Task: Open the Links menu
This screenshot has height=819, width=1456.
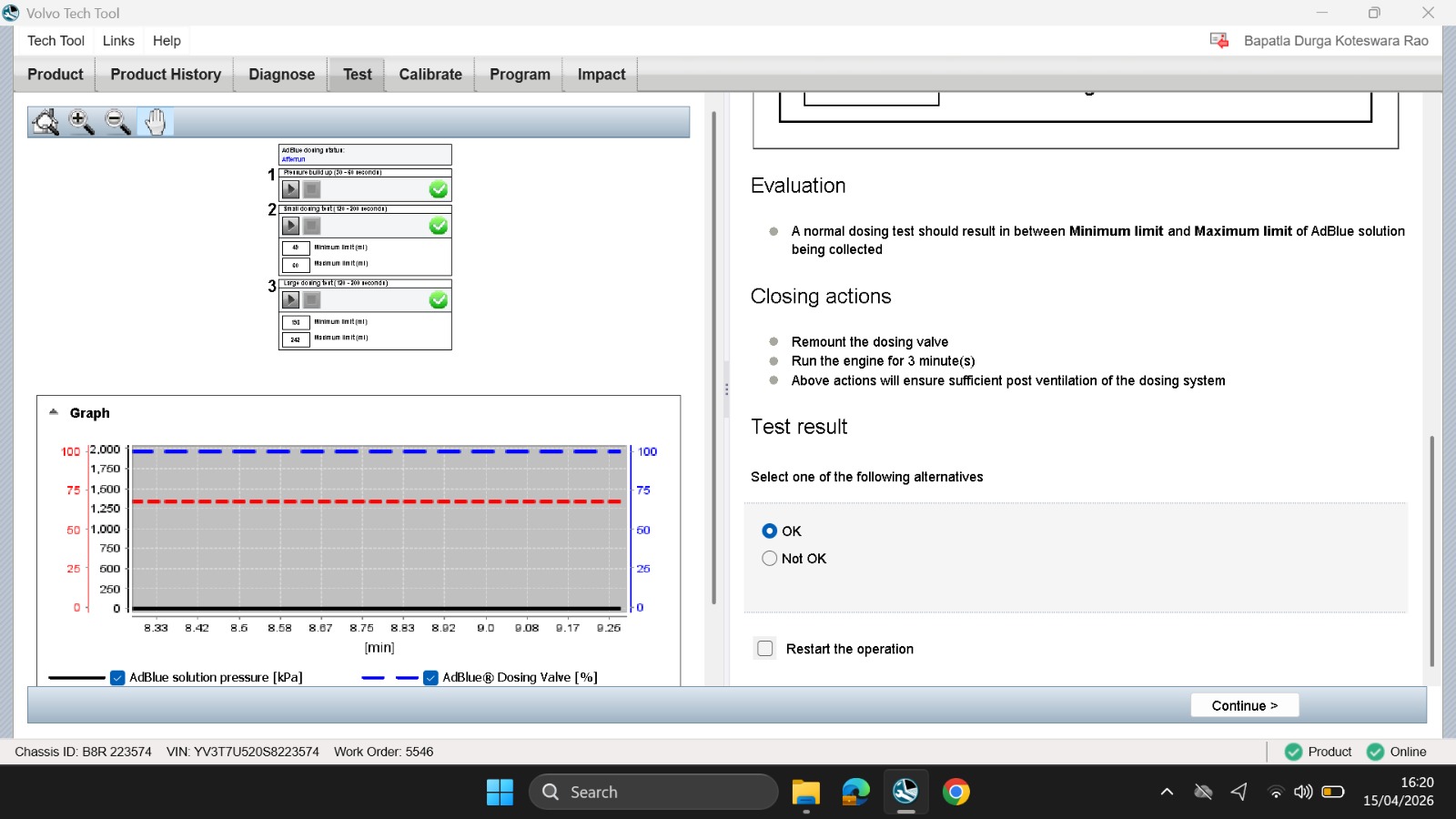Action: click(x=118, y=41)
